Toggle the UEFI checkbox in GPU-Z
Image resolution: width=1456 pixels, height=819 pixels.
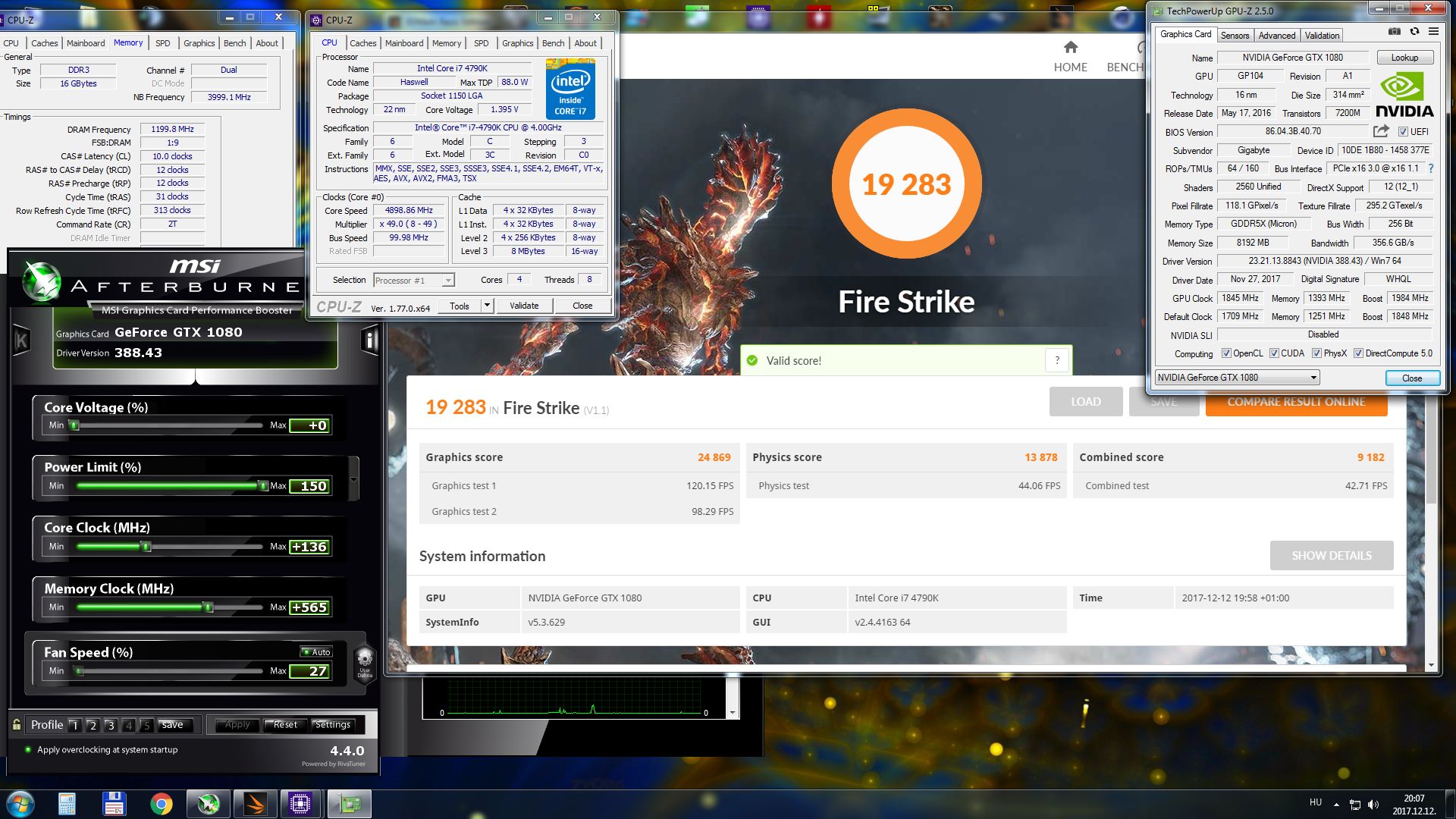click(x=1403, y=132)
